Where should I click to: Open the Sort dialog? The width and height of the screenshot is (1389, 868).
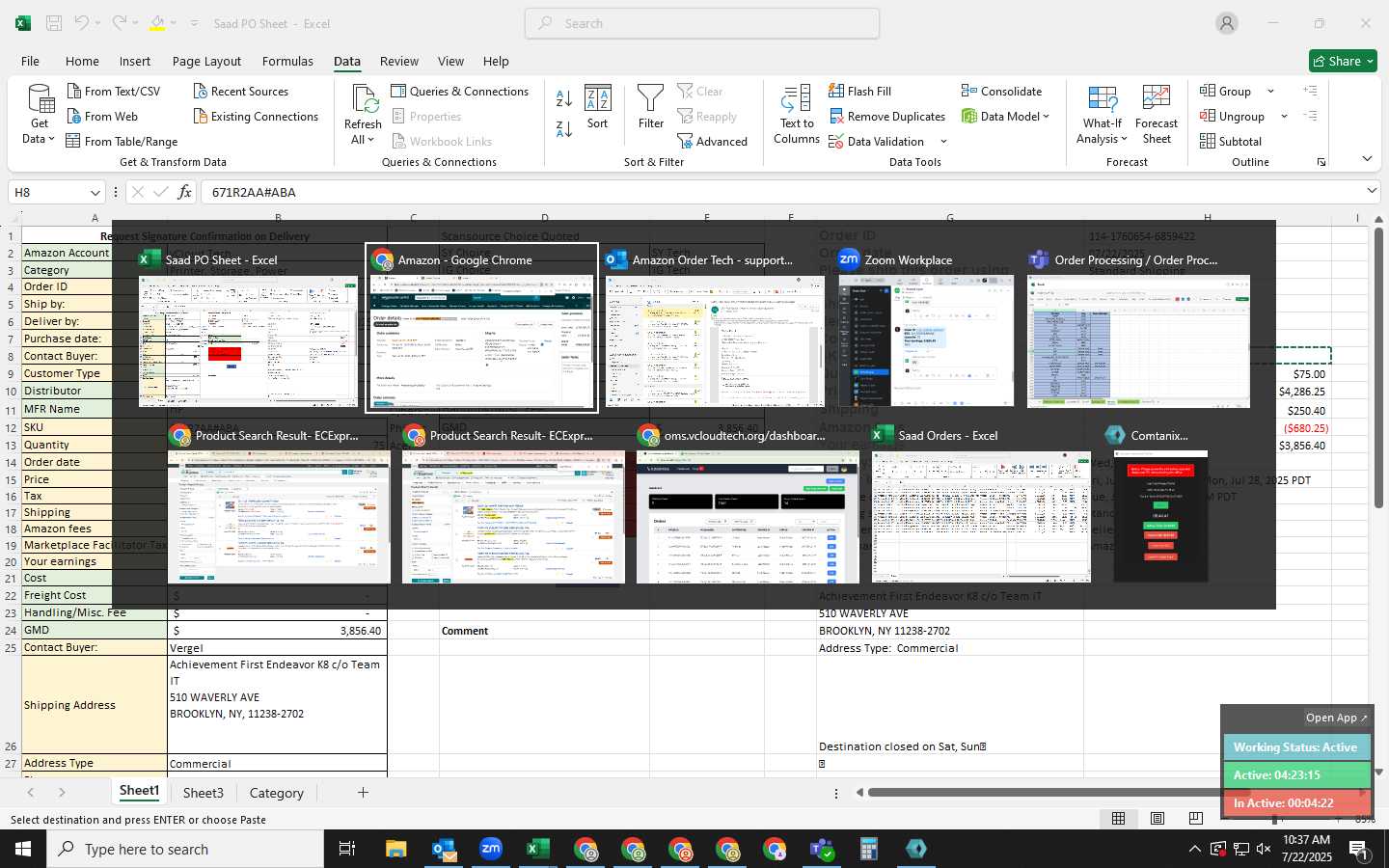598,107
